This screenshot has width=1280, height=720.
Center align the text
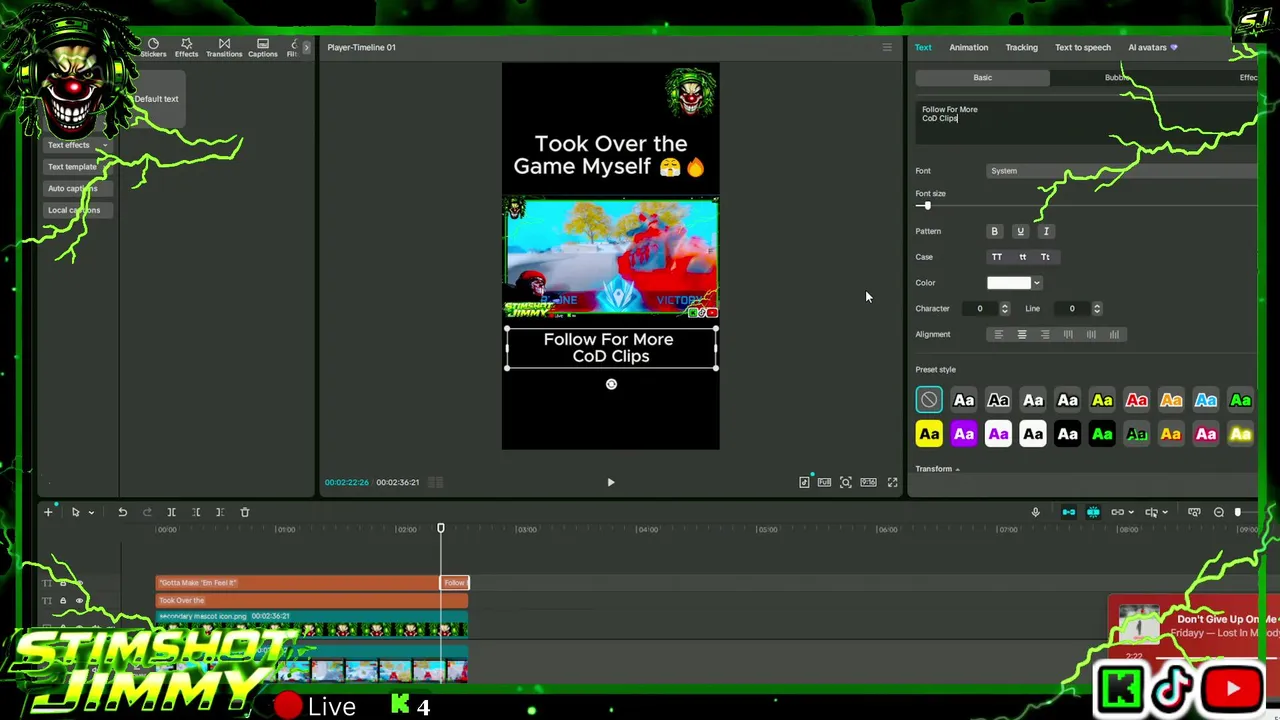[x=1021, y=334]
